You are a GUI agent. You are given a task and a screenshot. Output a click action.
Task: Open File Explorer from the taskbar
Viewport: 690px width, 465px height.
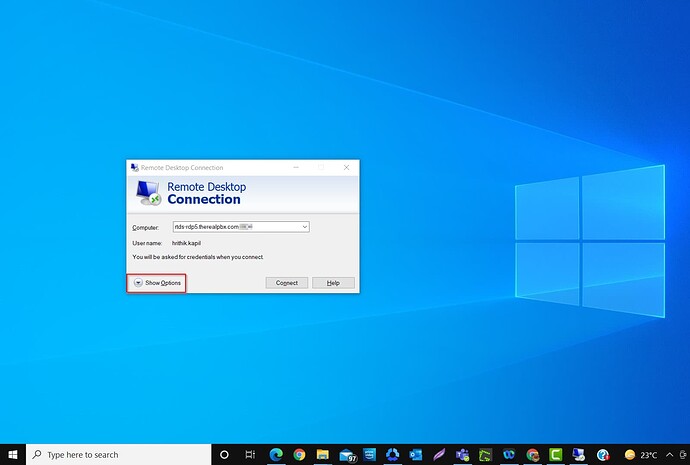tap(322, 454)
